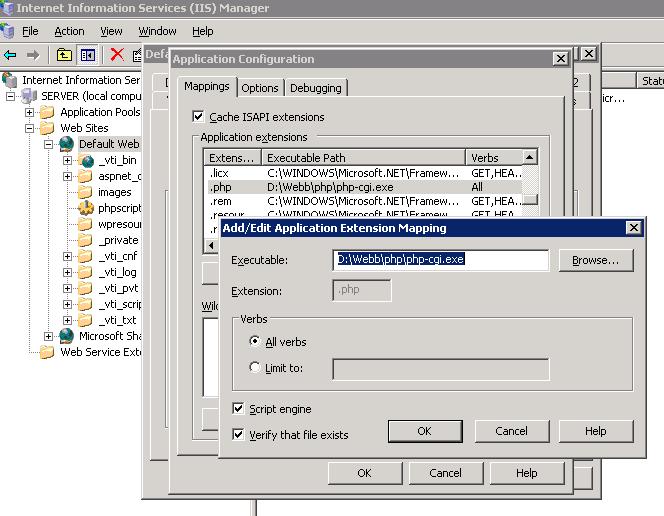Click OK in Add/Edit Extension Mapping dialog
The height and width of the screenshot is (516, 664).
point(425,431)
